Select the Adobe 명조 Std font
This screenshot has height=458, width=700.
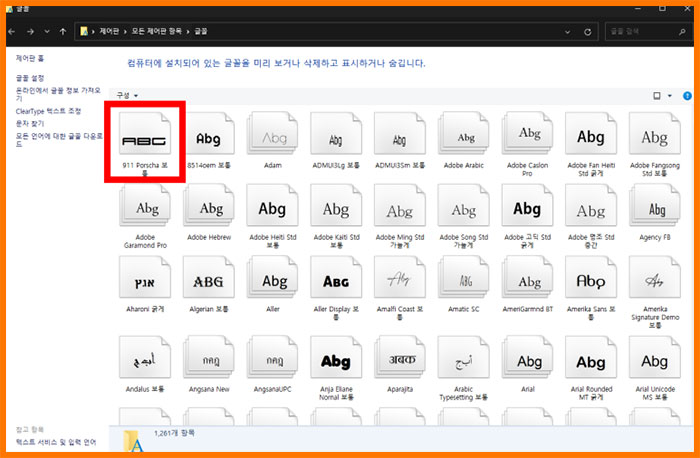pyautogui.click(x=591, y=206)
